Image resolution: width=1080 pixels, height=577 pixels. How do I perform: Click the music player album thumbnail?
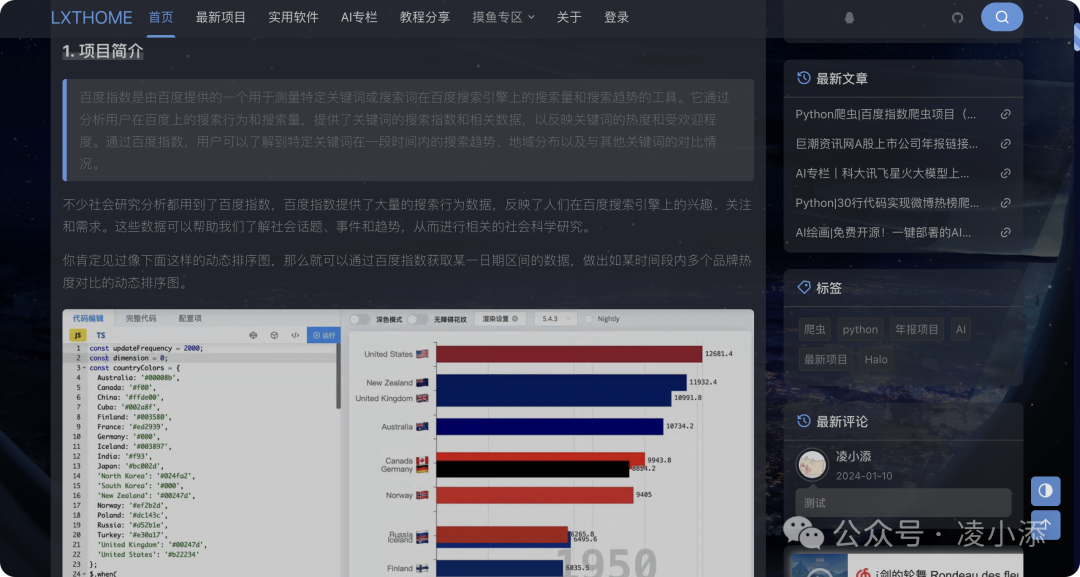coord(820,565)
